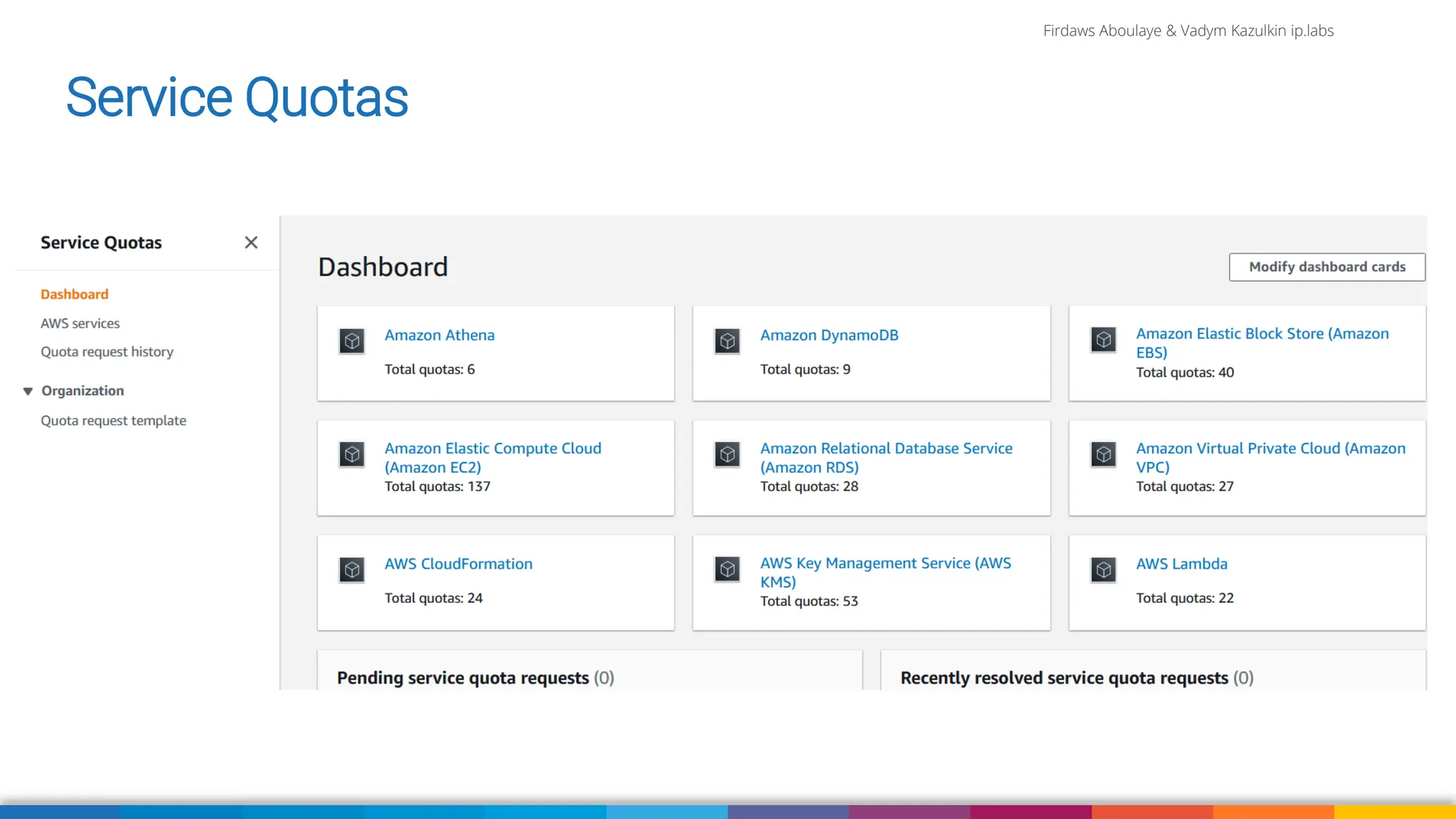
Task: Click the Amazon EC2 card cube icon
Action: [x=352, y=454]
